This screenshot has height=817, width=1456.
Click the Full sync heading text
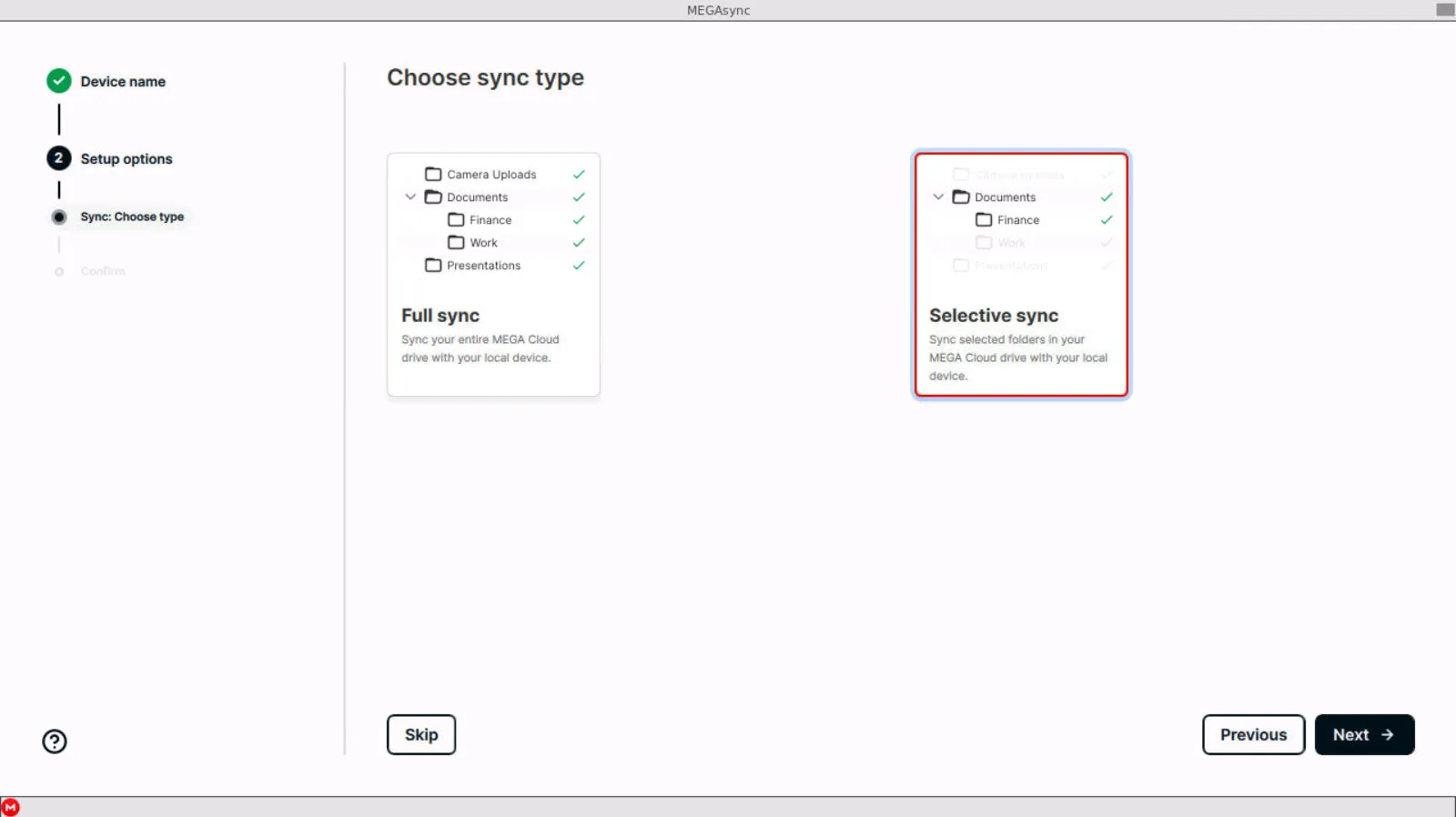pyautogui.click(x=440, y=316)
